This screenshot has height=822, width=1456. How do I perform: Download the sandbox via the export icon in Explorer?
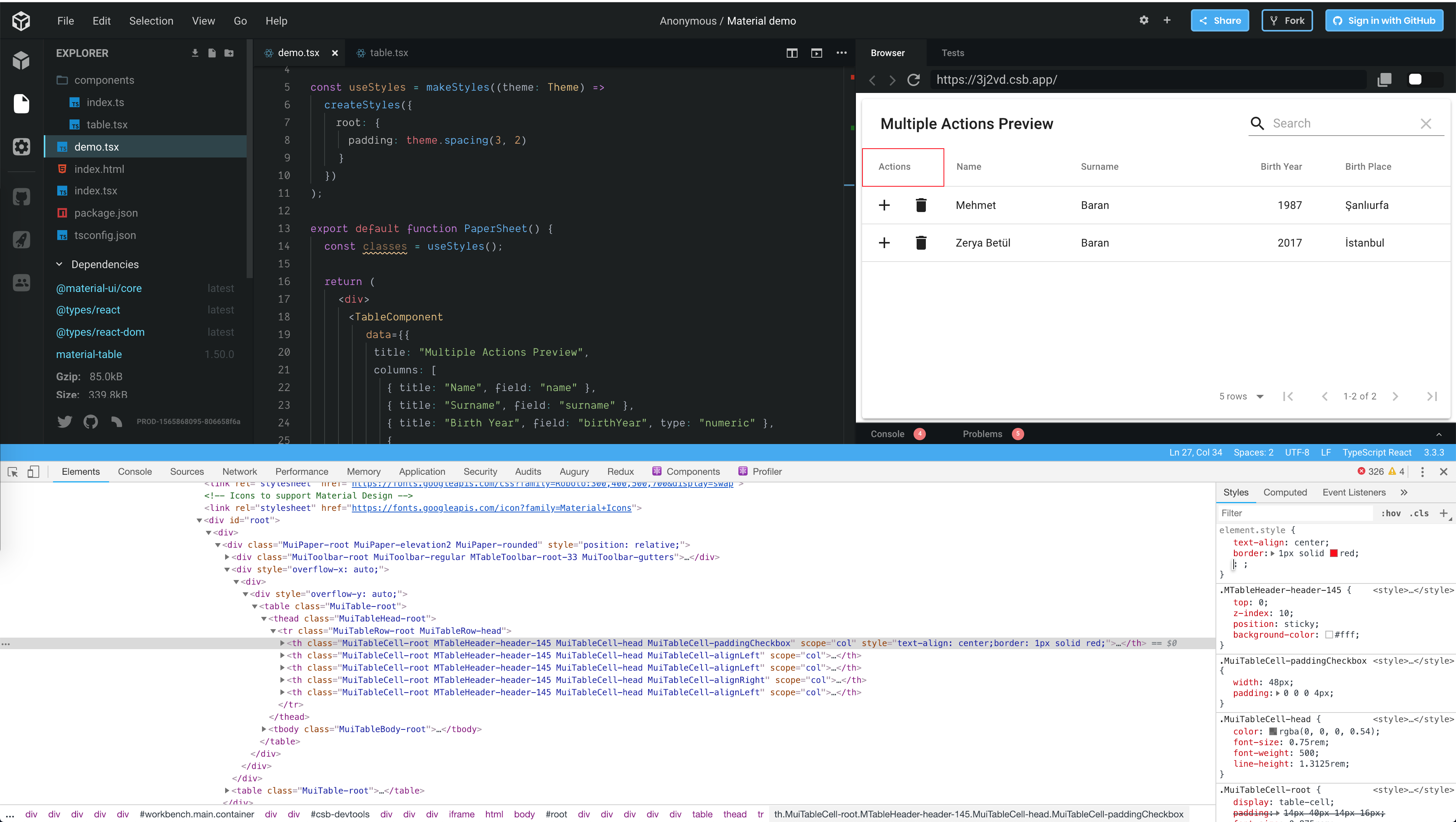(x=194, y=53)
